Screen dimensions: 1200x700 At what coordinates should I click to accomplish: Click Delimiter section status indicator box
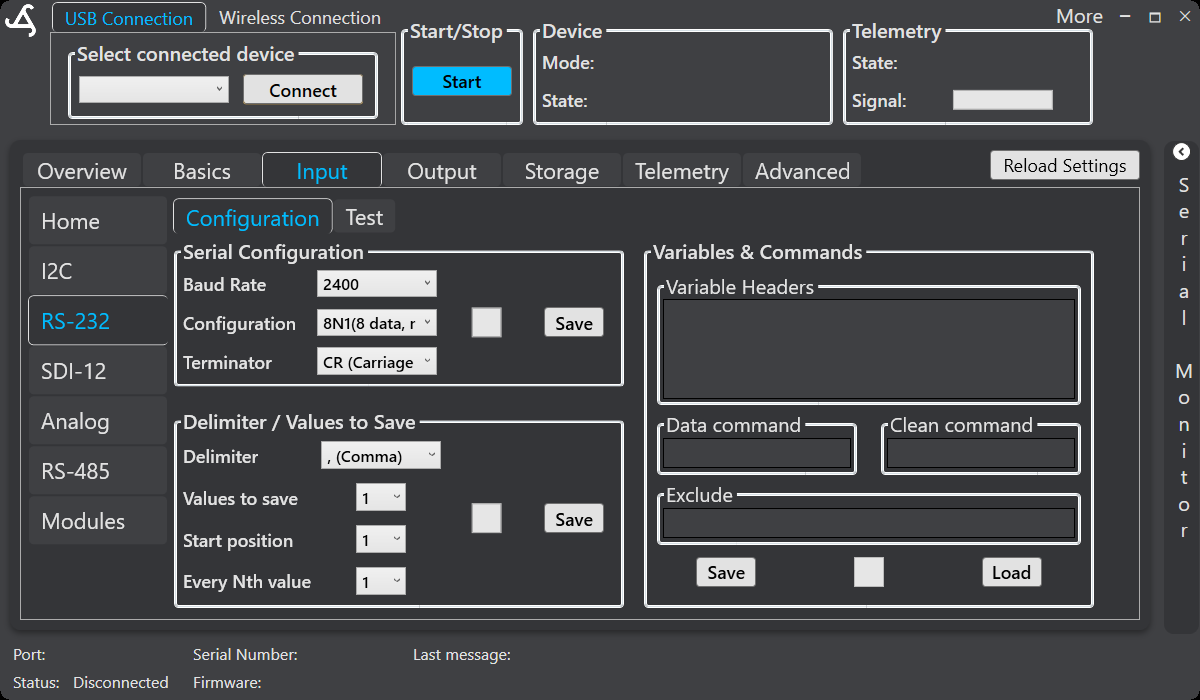486,518
